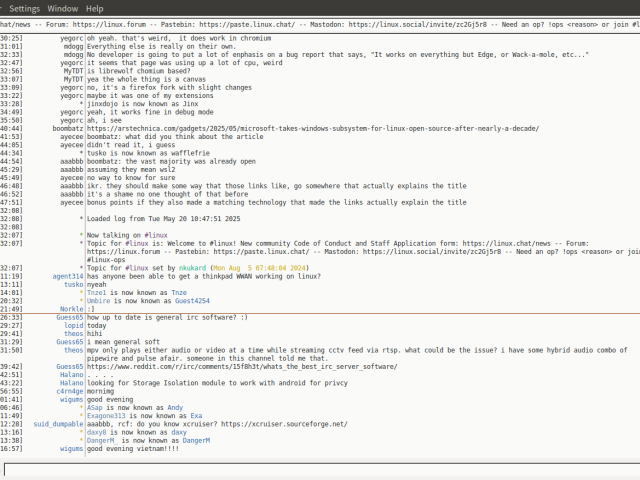Click the message input box at the bottom
The width and height of the screenshot is (640, 480).
point(320,468)
